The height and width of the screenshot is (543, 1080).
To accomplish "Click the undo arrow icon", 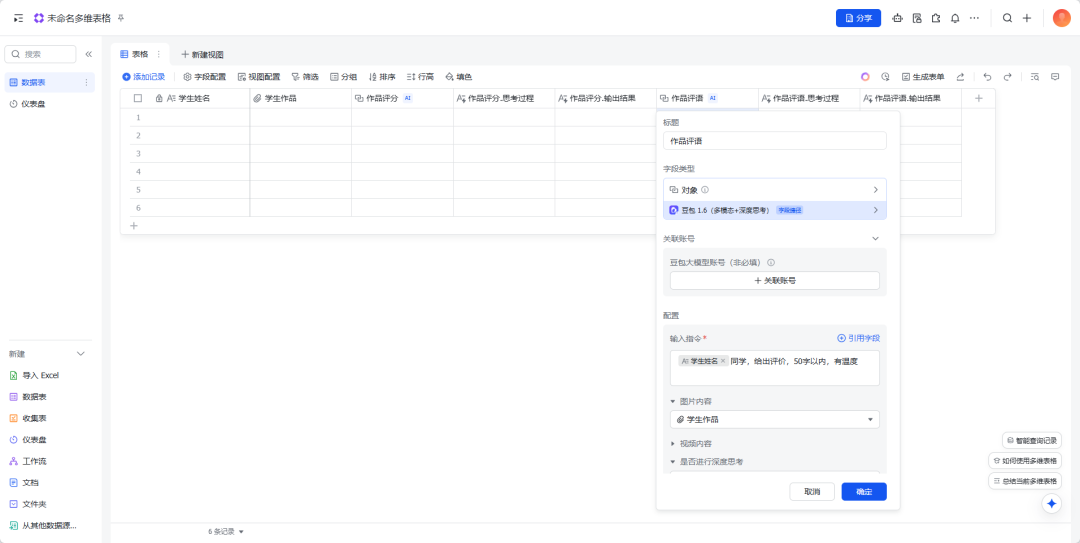I will (x=987, y=77).
